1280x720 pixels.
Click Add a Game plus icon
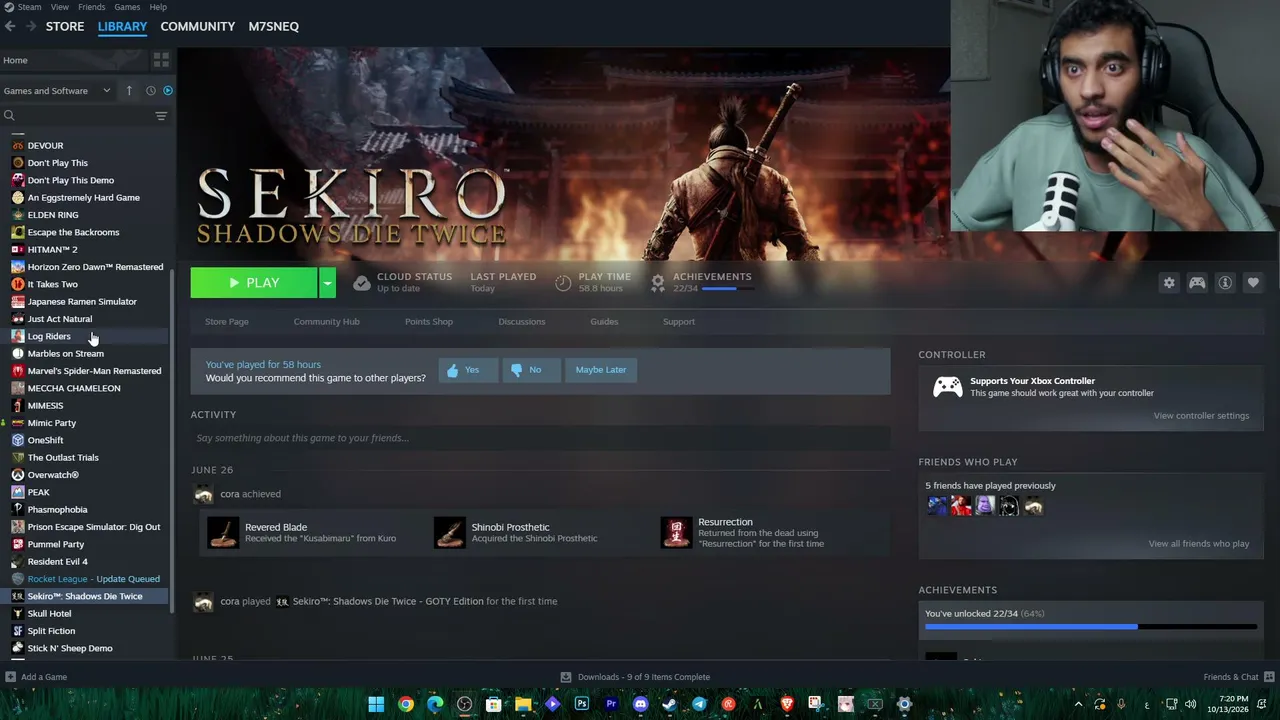[x=10, y=677]
